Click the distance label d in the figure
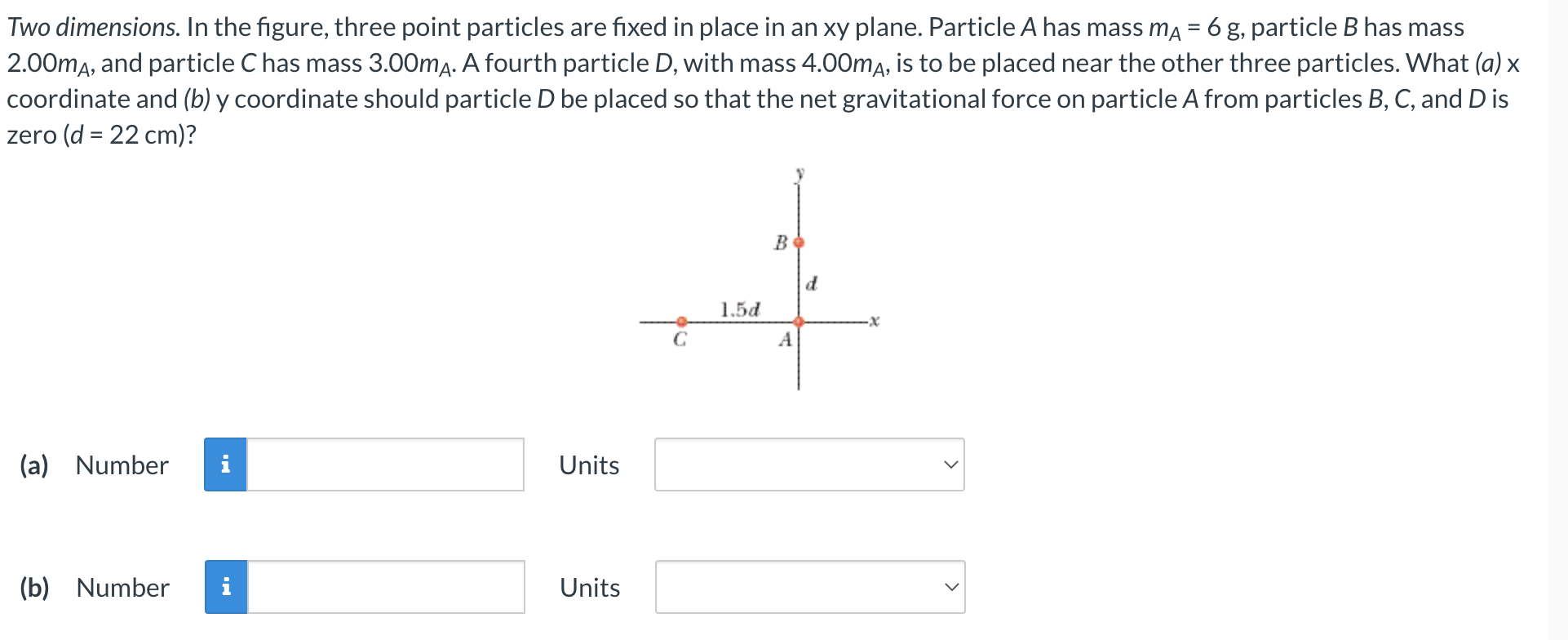This screenshot has height=640, width=1568. click(x=812, y=285)
